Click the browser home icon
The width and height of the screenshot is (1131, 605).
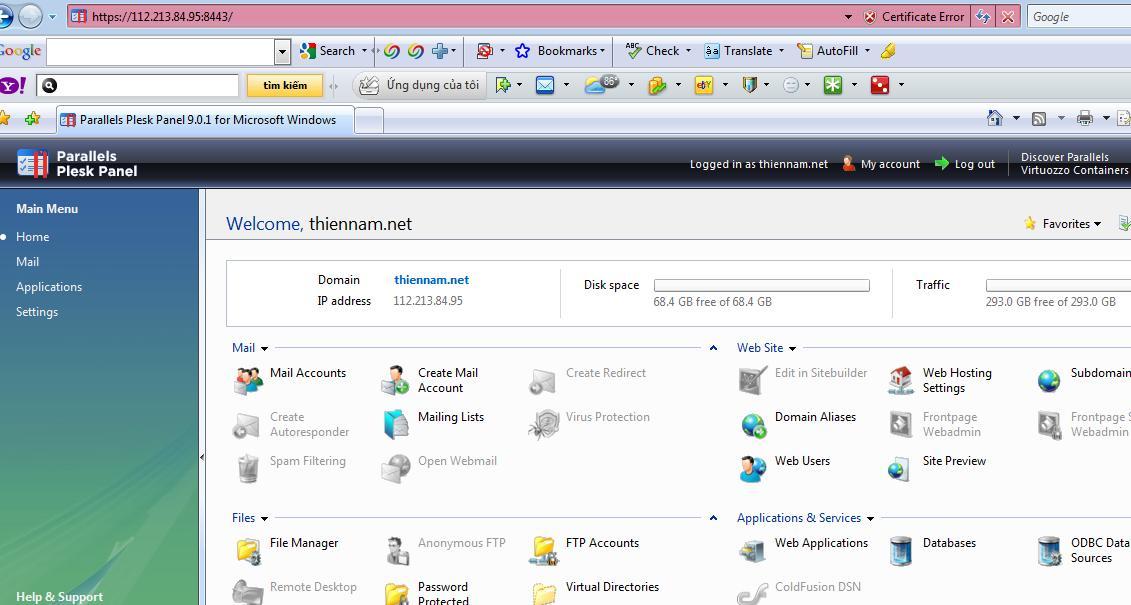(995, 118)
